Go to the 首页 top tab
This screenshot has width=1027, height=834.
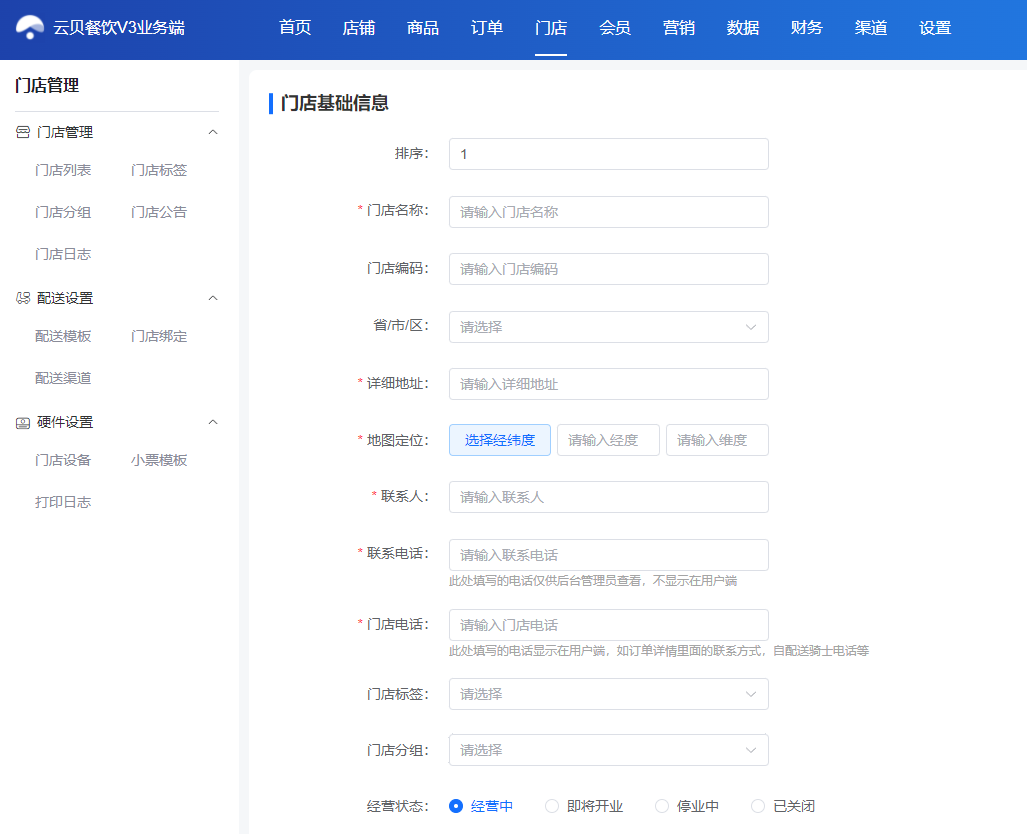[x=295, y=28]
